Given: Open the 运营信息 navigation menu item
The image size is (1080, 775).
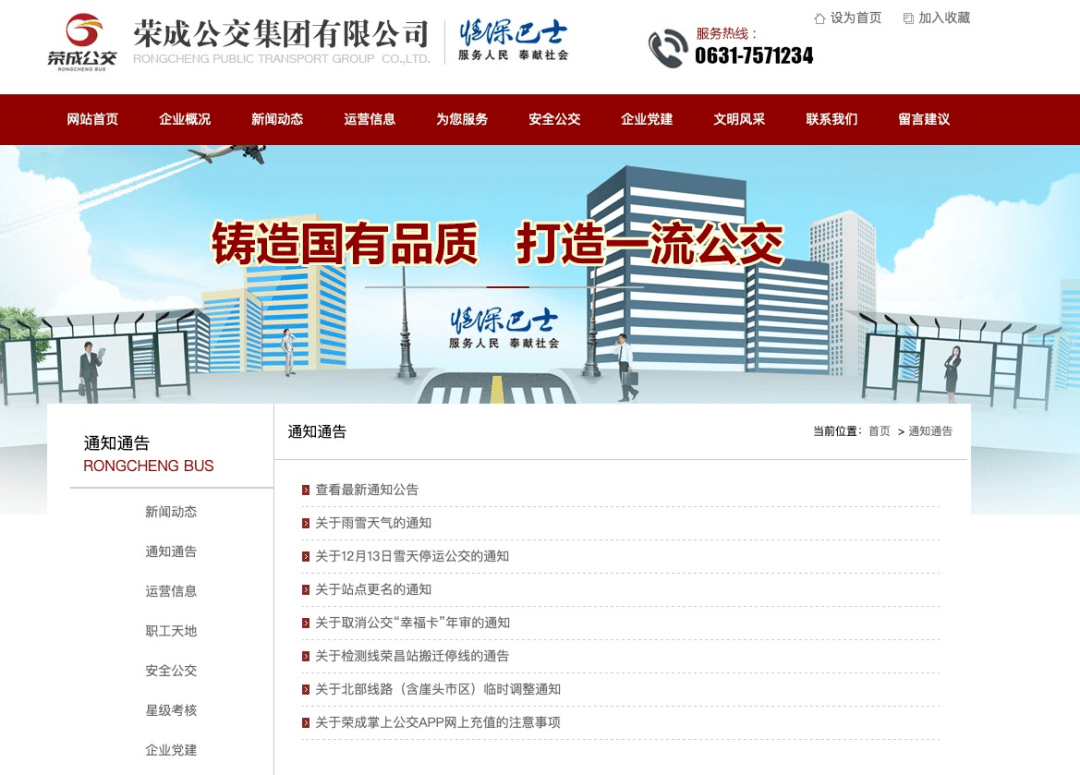Looking at the screenshot, I should pyautogui.click(x=369, y=119).
